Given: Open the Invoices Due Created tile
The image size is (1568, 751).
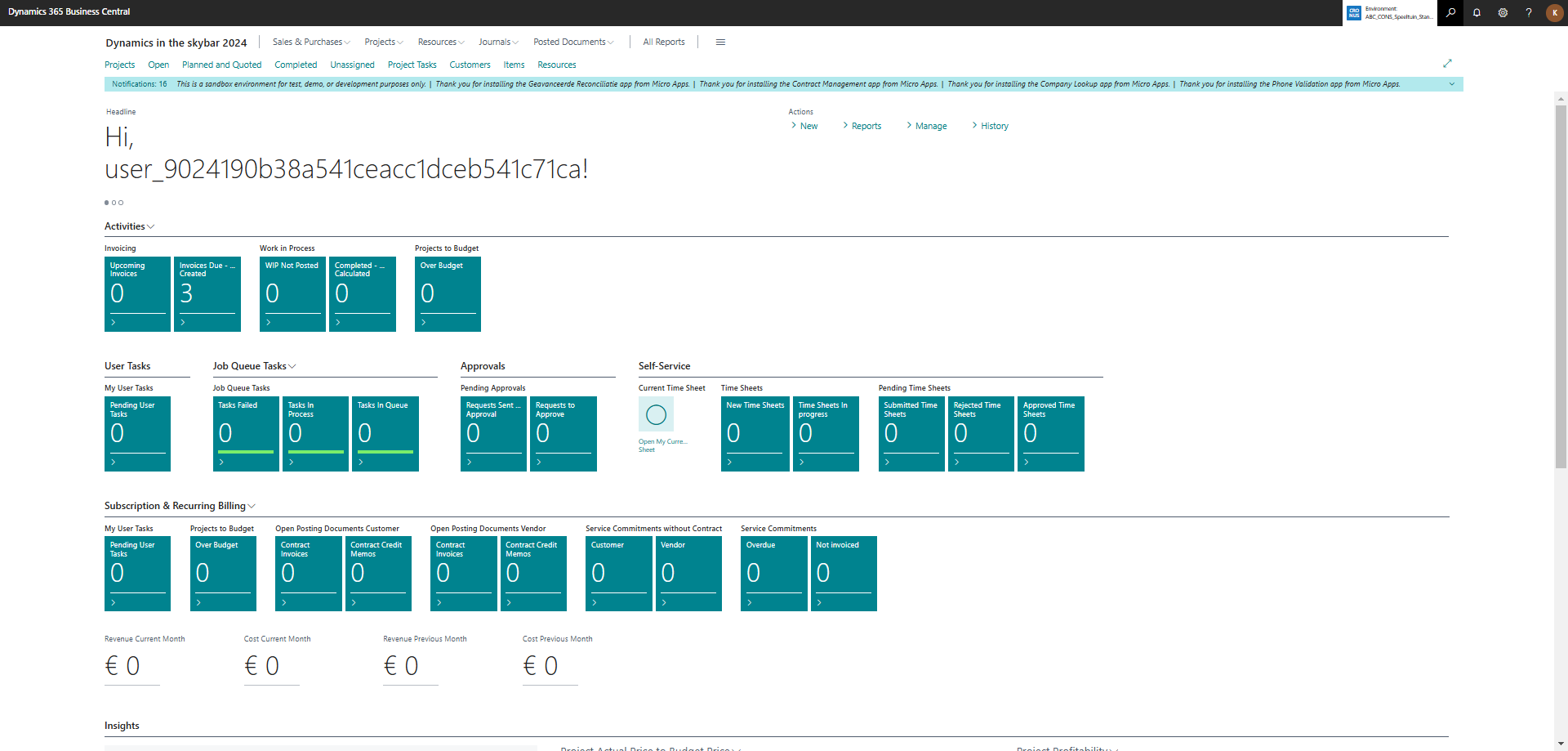Looking at the screenshot, I should click(207, 294).
